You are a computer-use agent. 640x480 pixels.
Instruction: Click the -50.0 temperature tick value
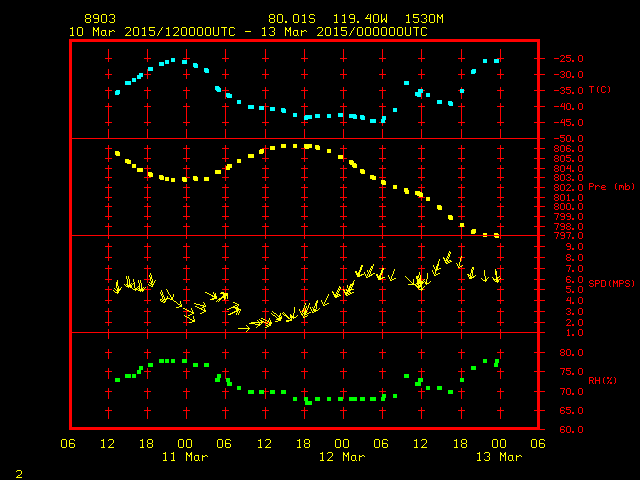tap(569, 139)
